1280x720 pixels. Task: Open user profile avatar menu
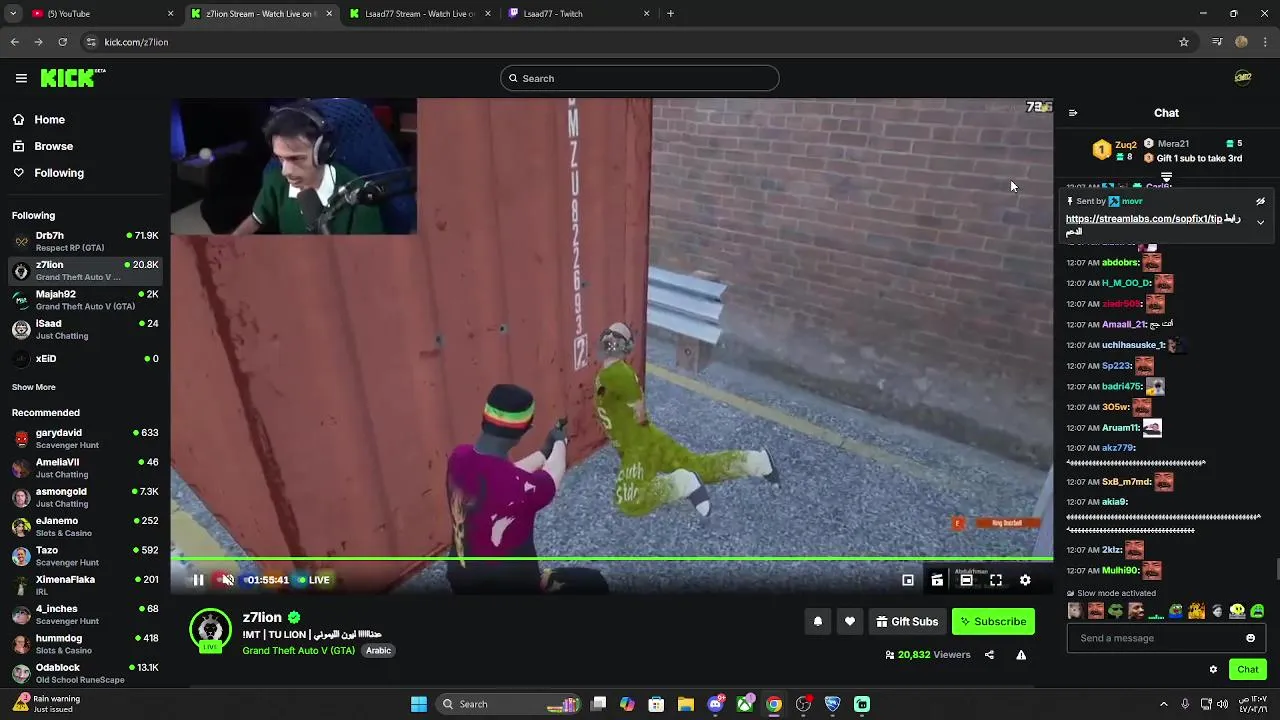1243,78
